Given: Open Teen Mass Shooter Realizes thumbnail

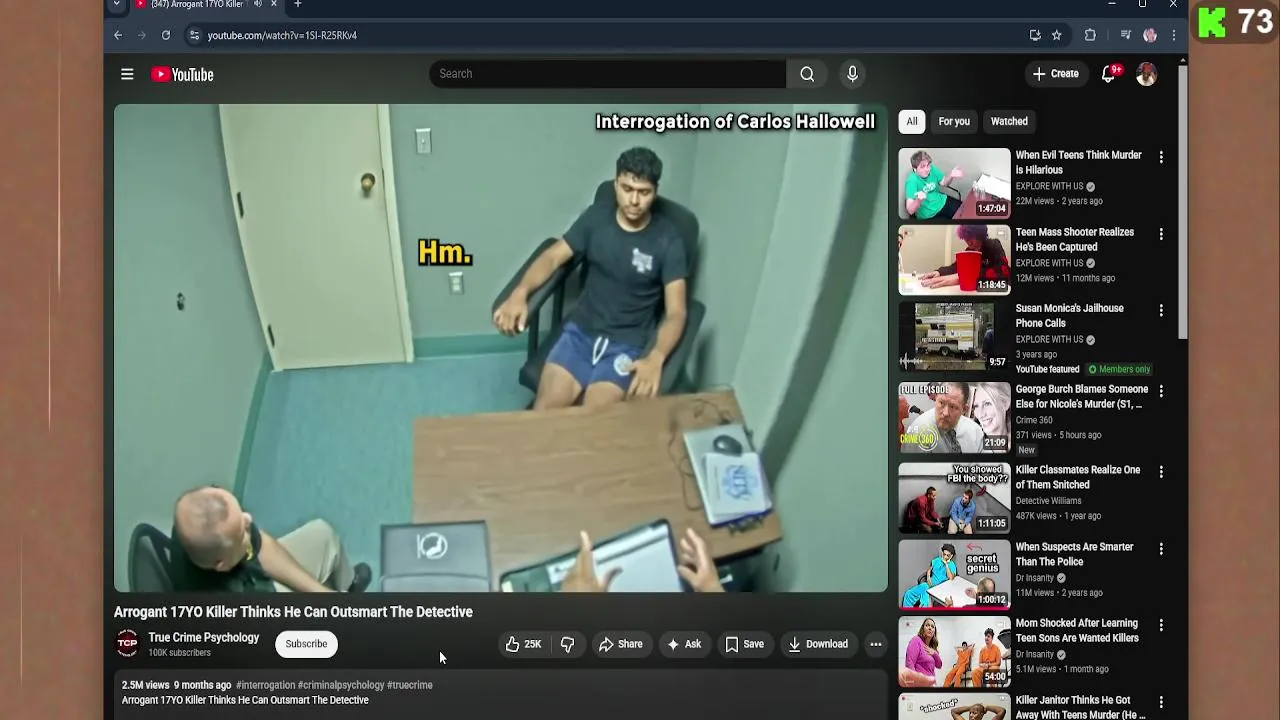Looking at the screenshot, I should [x=954, y=260].
